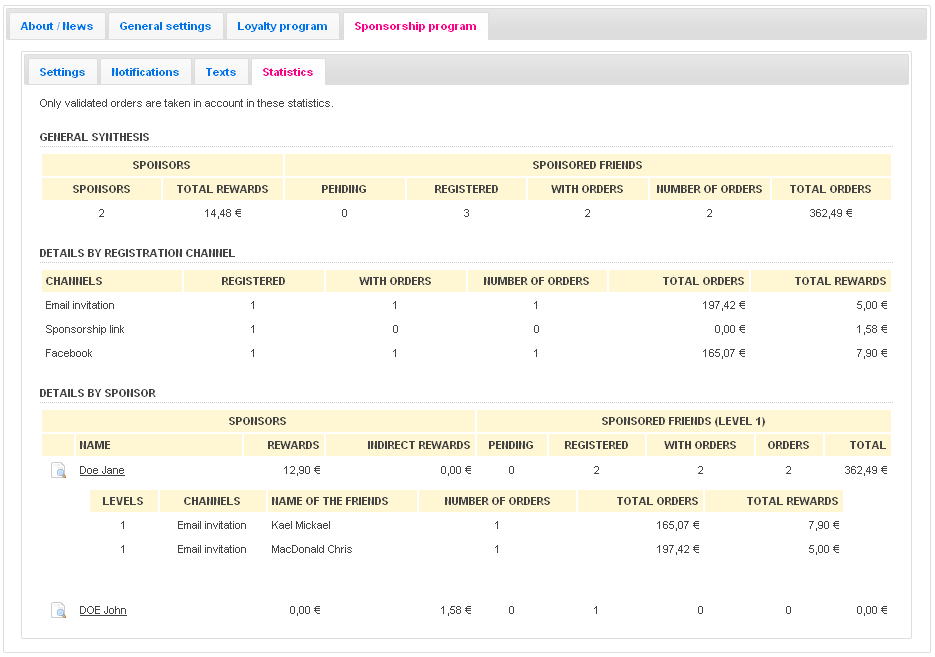Click the 362,49 € value in General Synthesis
The width and height of the screenshot is (935, 657).
pos(831,213)
